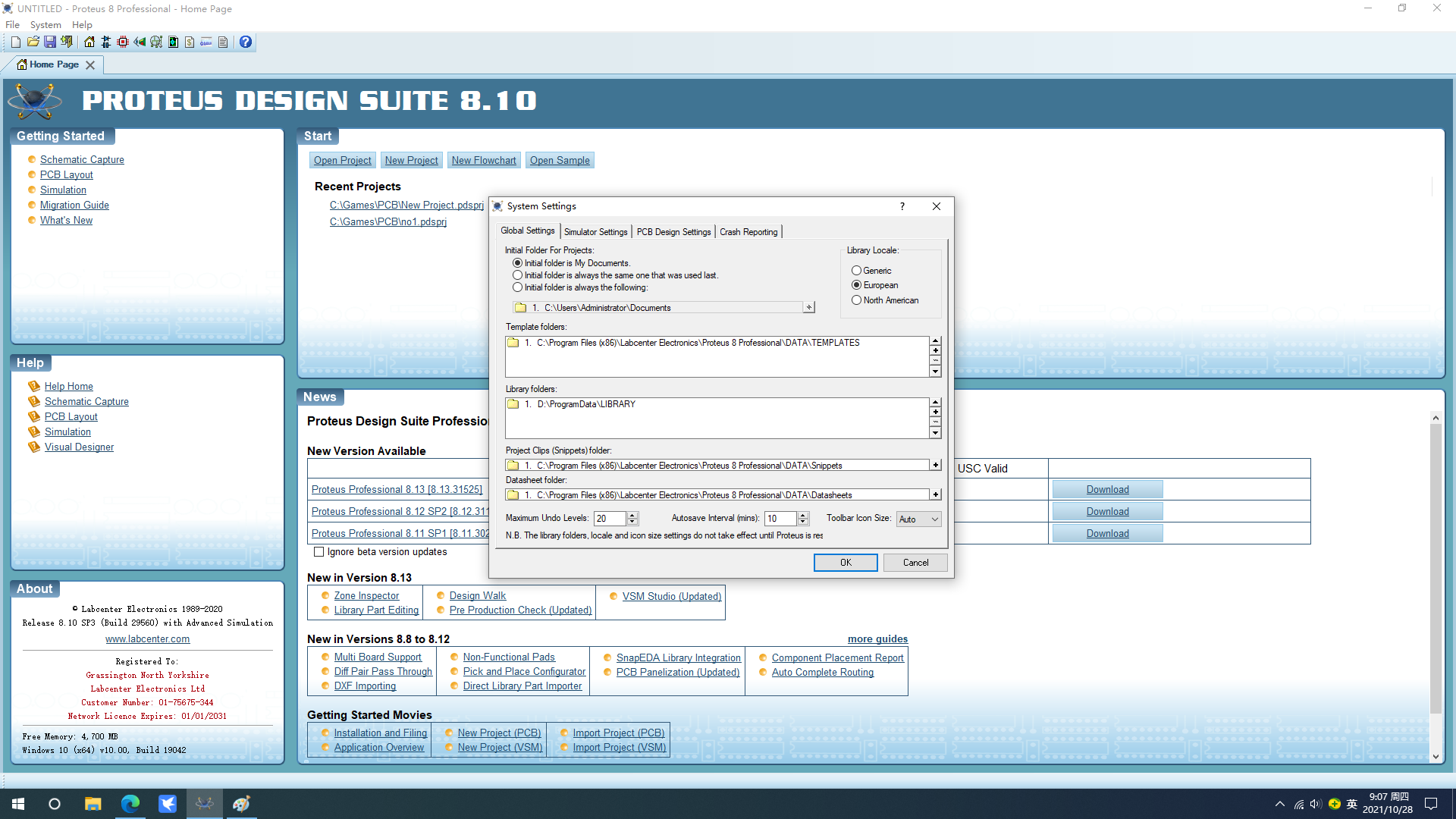Increase Maximum Undo Levels with spinner

coord(632,515)
